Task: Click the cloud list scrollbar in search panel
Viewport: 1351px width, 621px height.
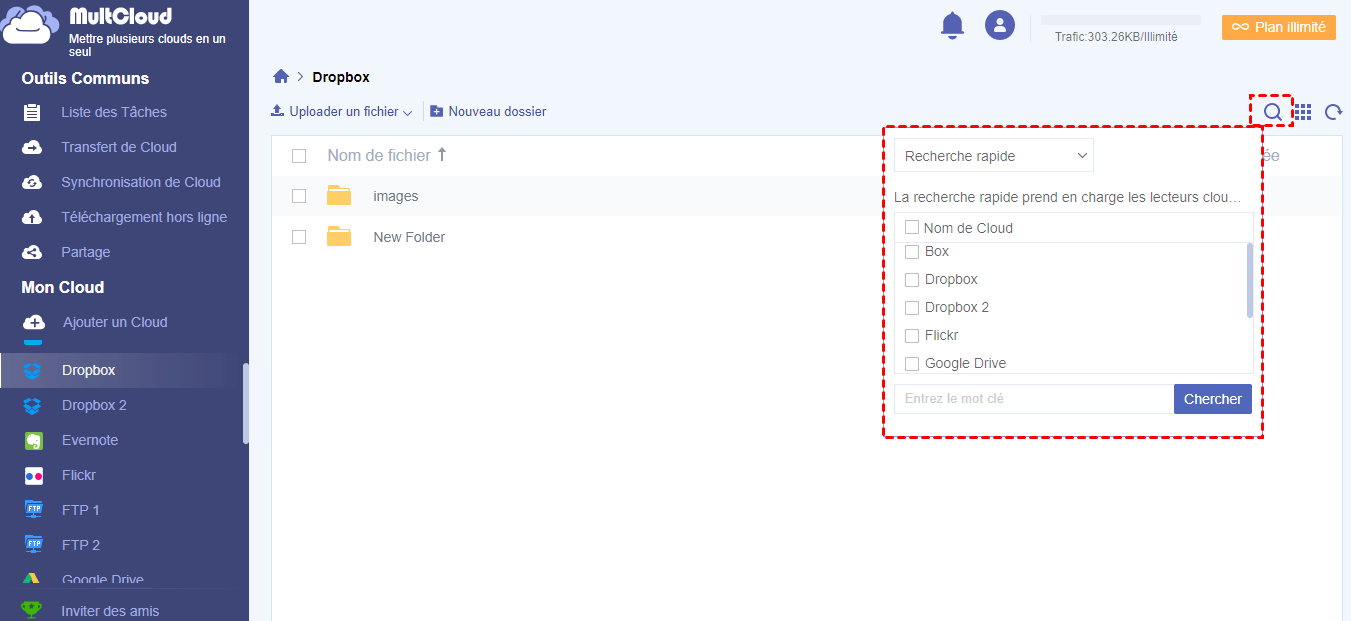Action: point(1250,280)
